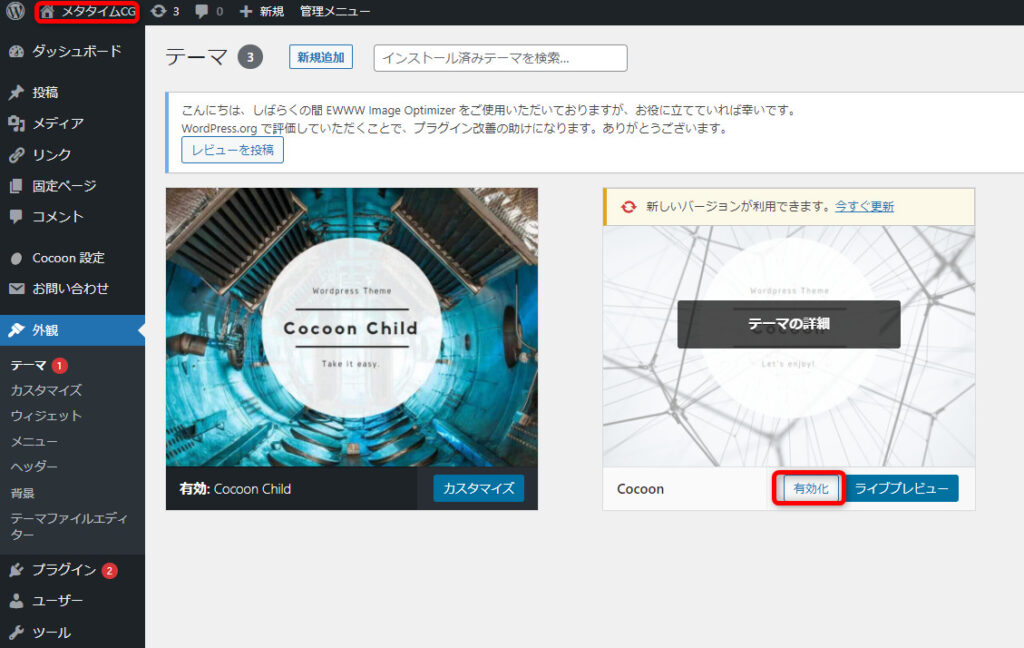
Task: Click the home icon beside メタタイムCG
Action: point(47,12)
